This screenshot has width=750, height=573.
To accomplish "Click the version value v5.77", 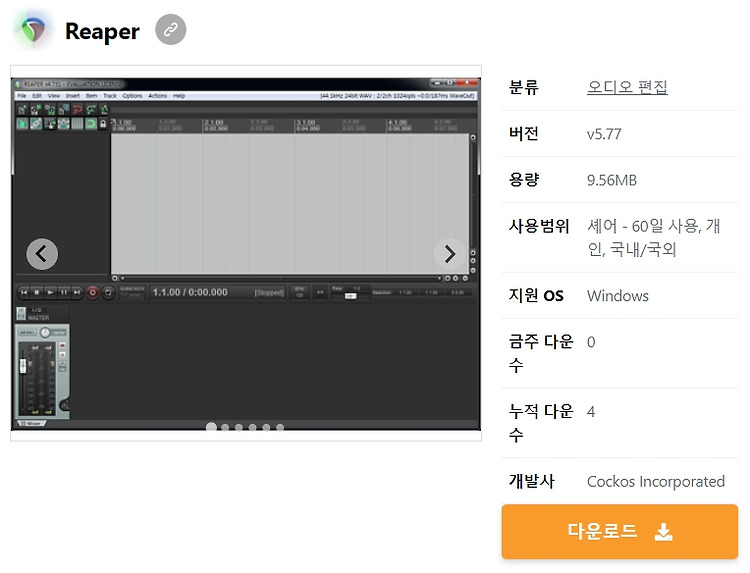I will [604, 134].
